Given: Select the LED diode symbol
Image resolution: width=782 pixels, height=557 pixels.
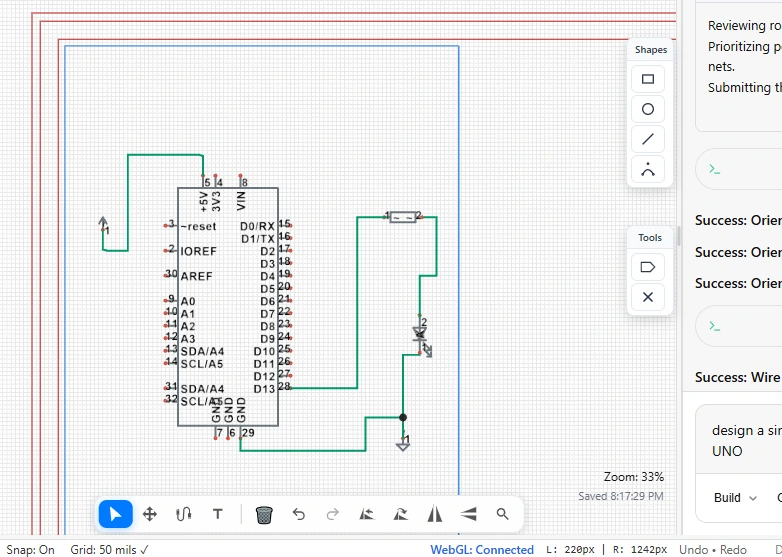Looking at the screenshot, I should 421,337.
